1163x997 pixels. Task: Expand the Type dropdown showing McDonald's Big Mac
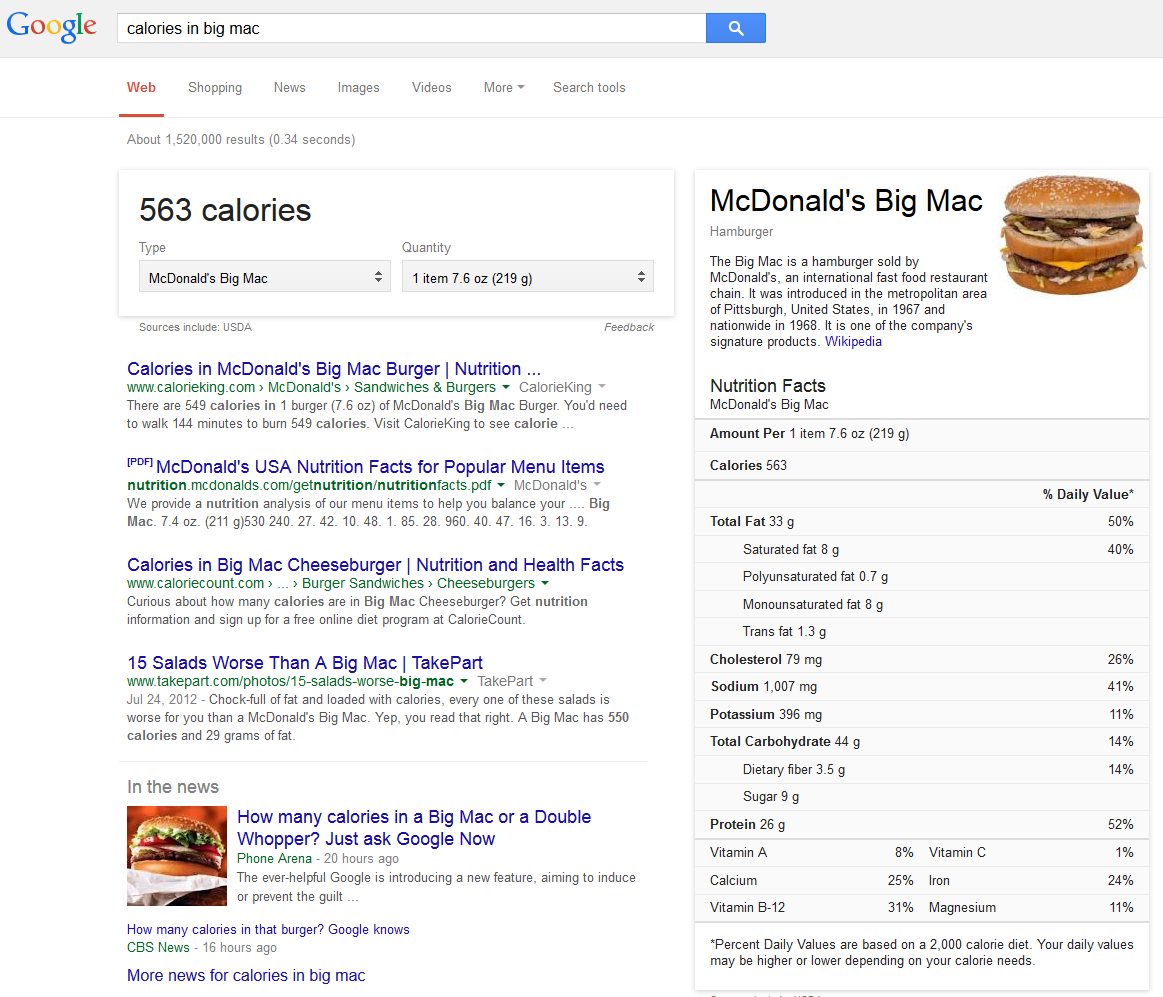(264, 278)
